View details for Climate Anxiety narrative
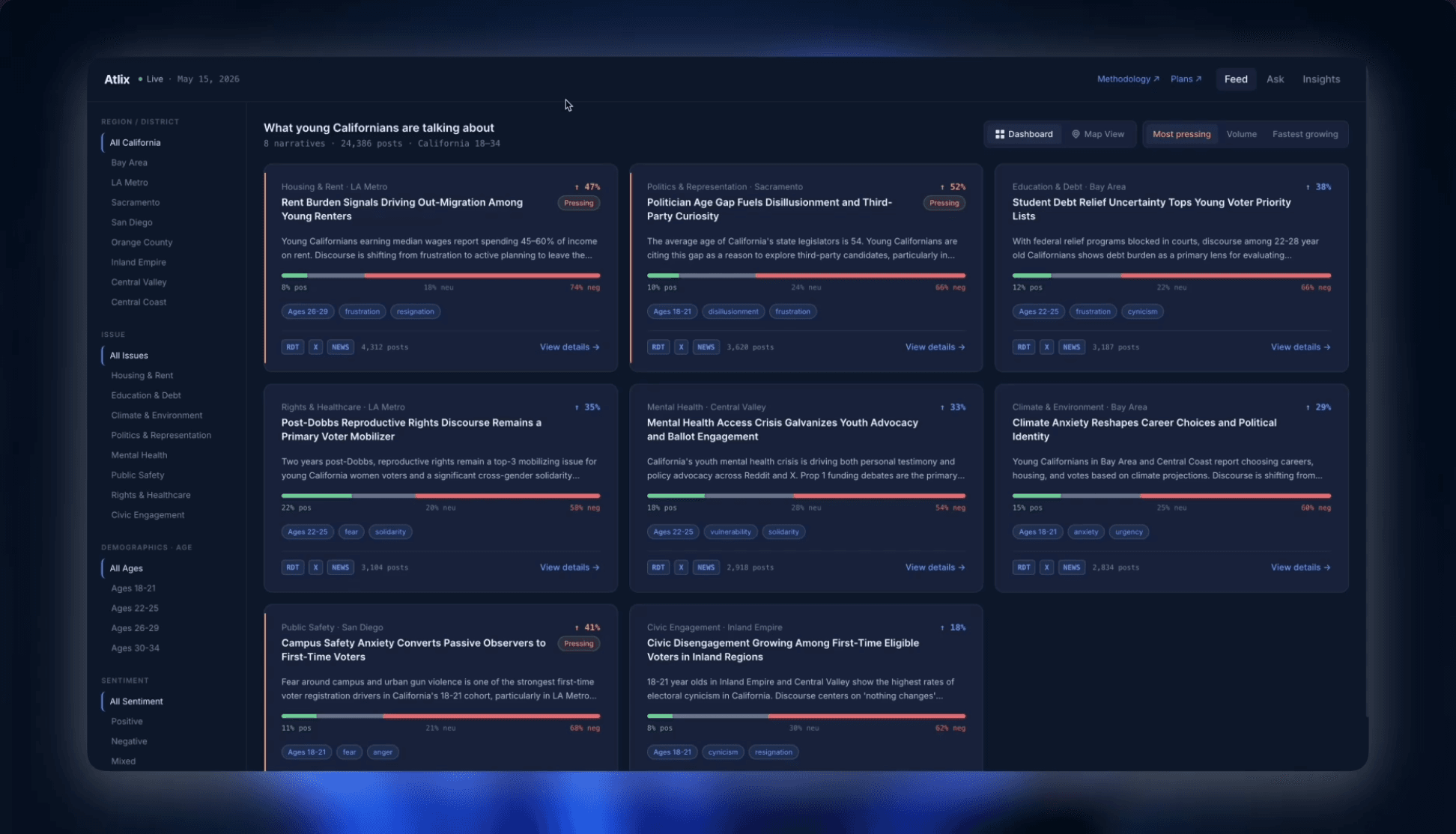The width and height of the screenshot is (1456, 834). click(x=1300, y=567)
